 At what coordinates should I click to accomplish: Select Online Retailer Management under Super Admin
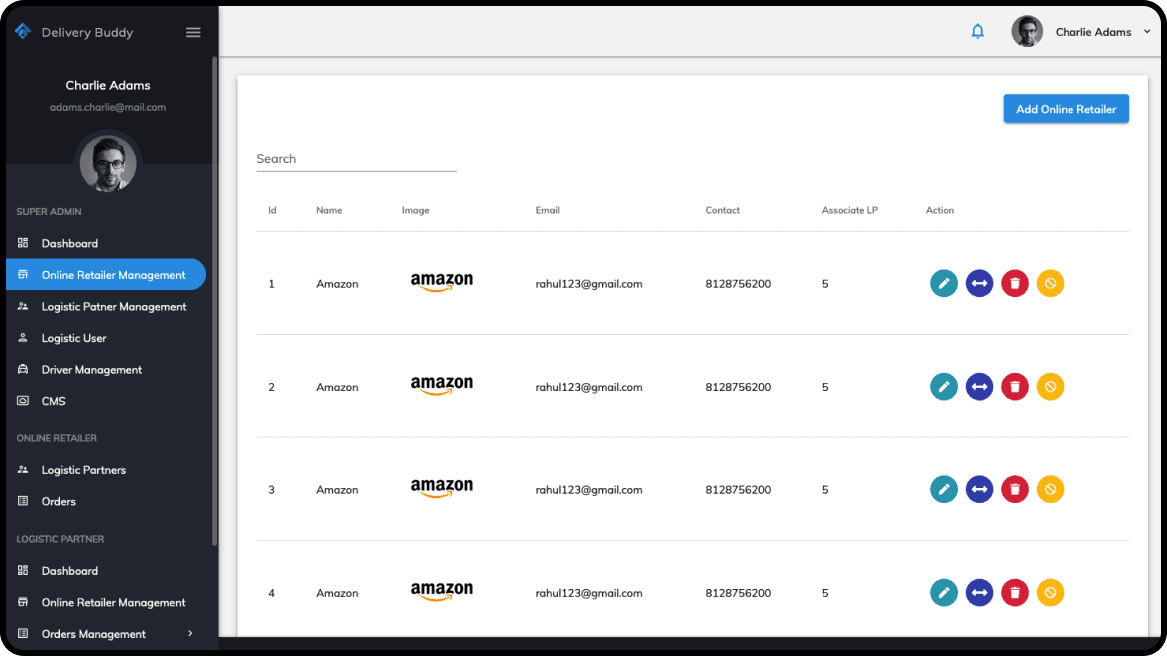tap(106, 275)
